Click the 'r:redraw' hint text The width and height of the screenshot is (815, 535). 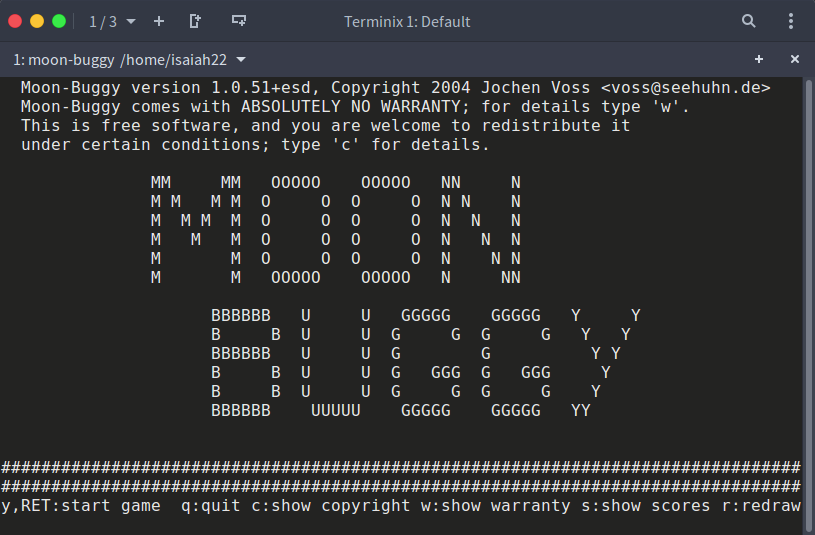point(761,506)
